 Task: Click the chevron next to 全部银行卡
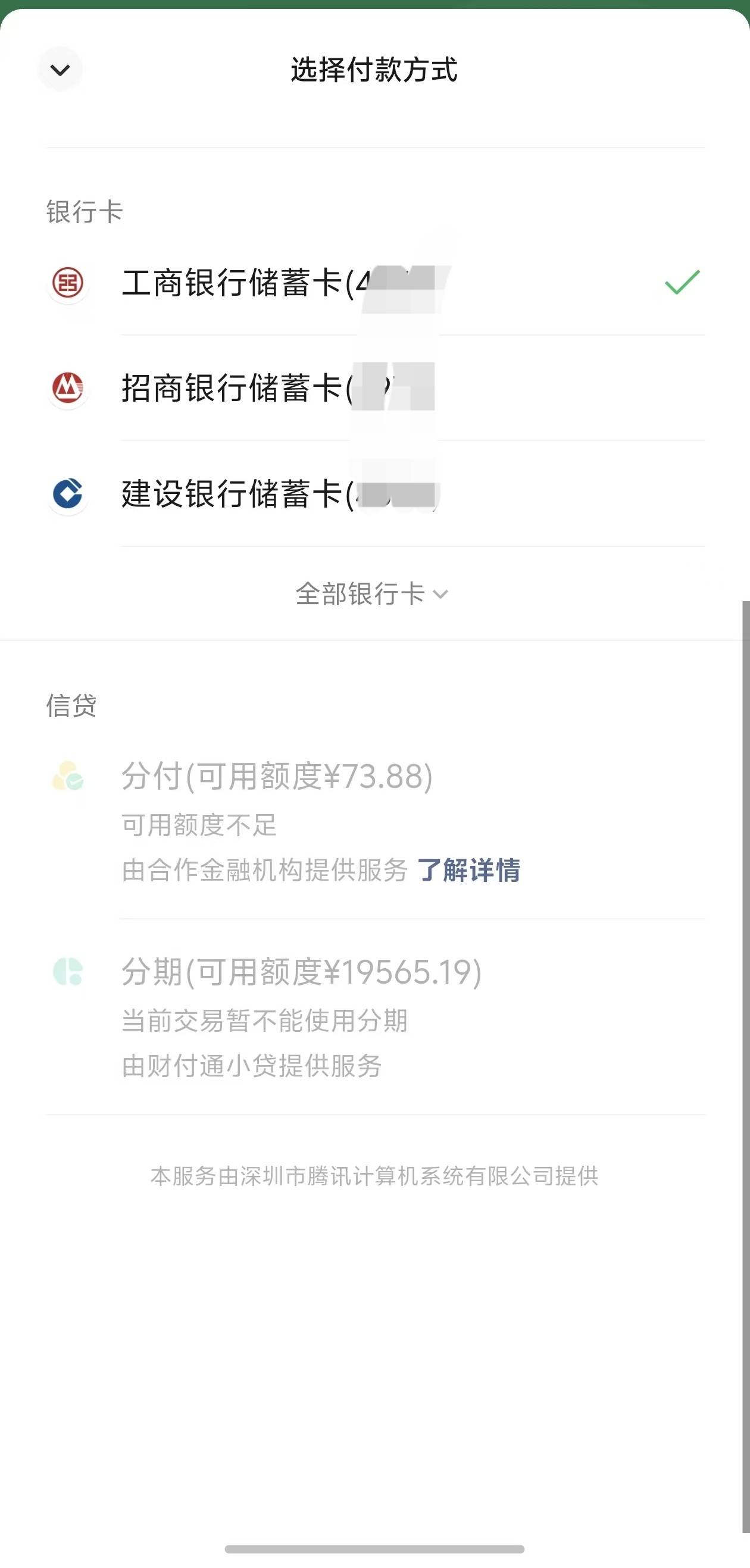pos(440,594)
